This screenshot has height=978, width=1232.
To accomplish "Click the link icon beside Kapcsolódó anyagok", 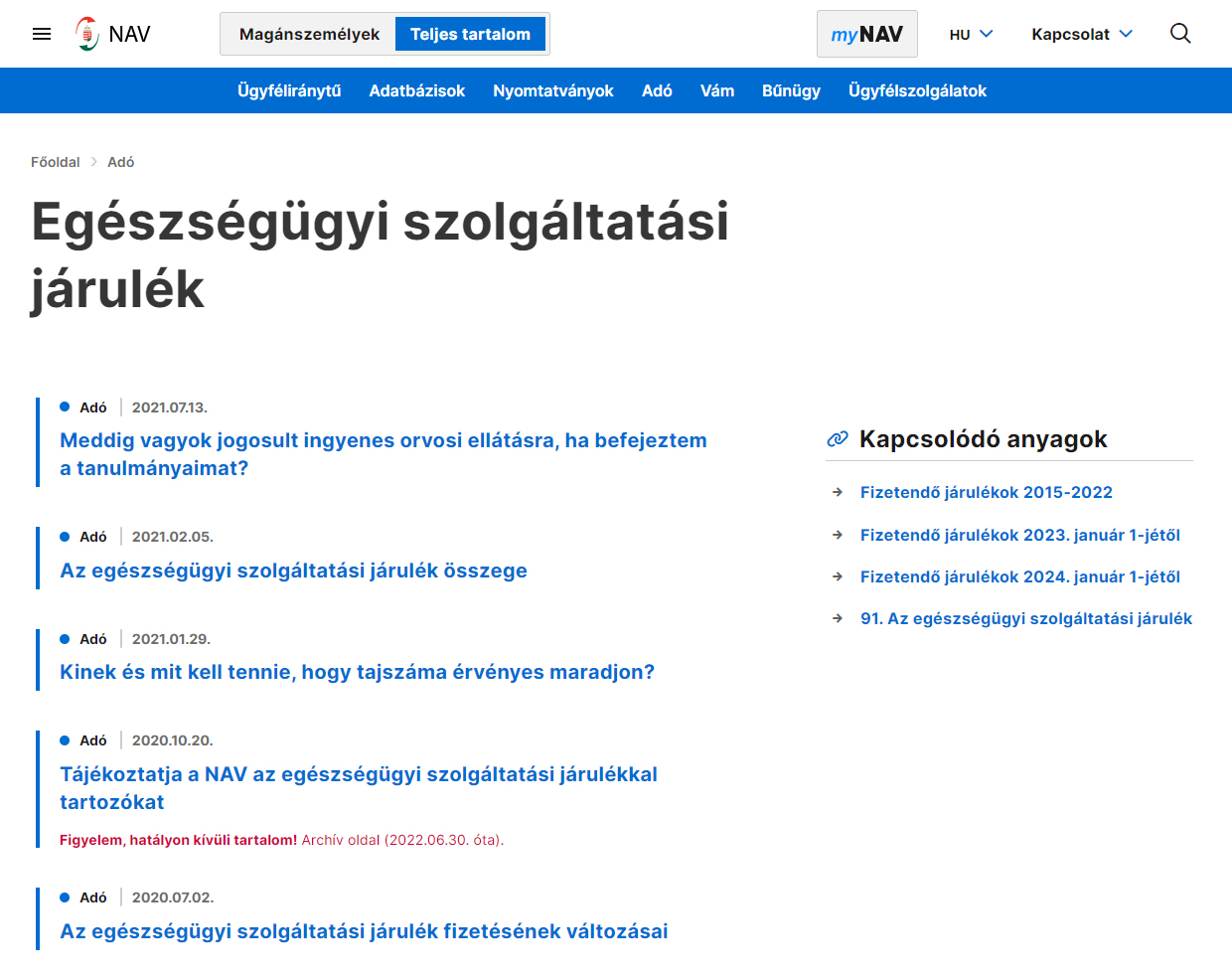I will [837, 437].
